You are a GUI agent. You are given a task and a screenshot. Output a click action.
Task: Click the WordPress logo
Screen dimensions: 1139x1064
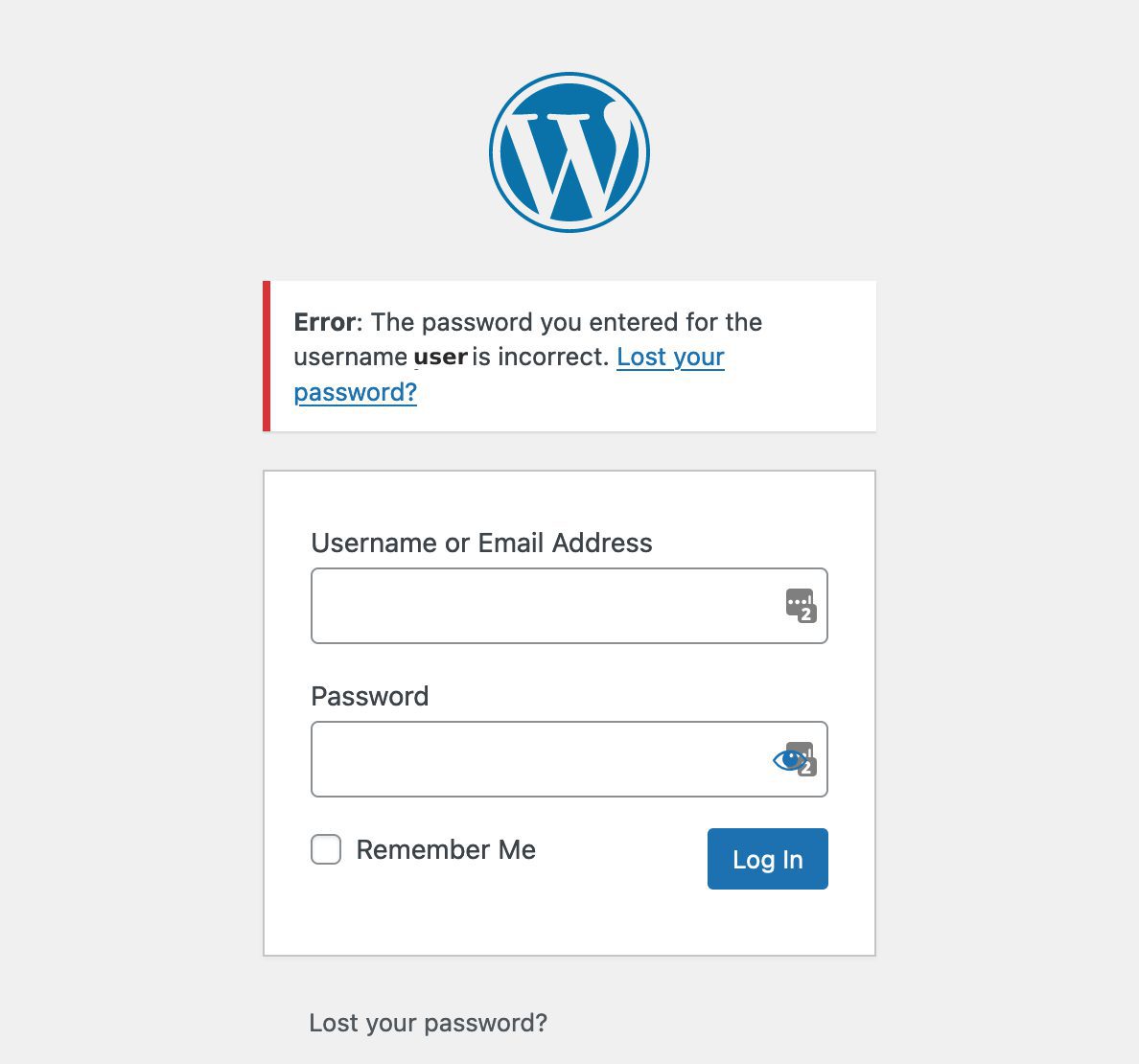coord(569,152)
